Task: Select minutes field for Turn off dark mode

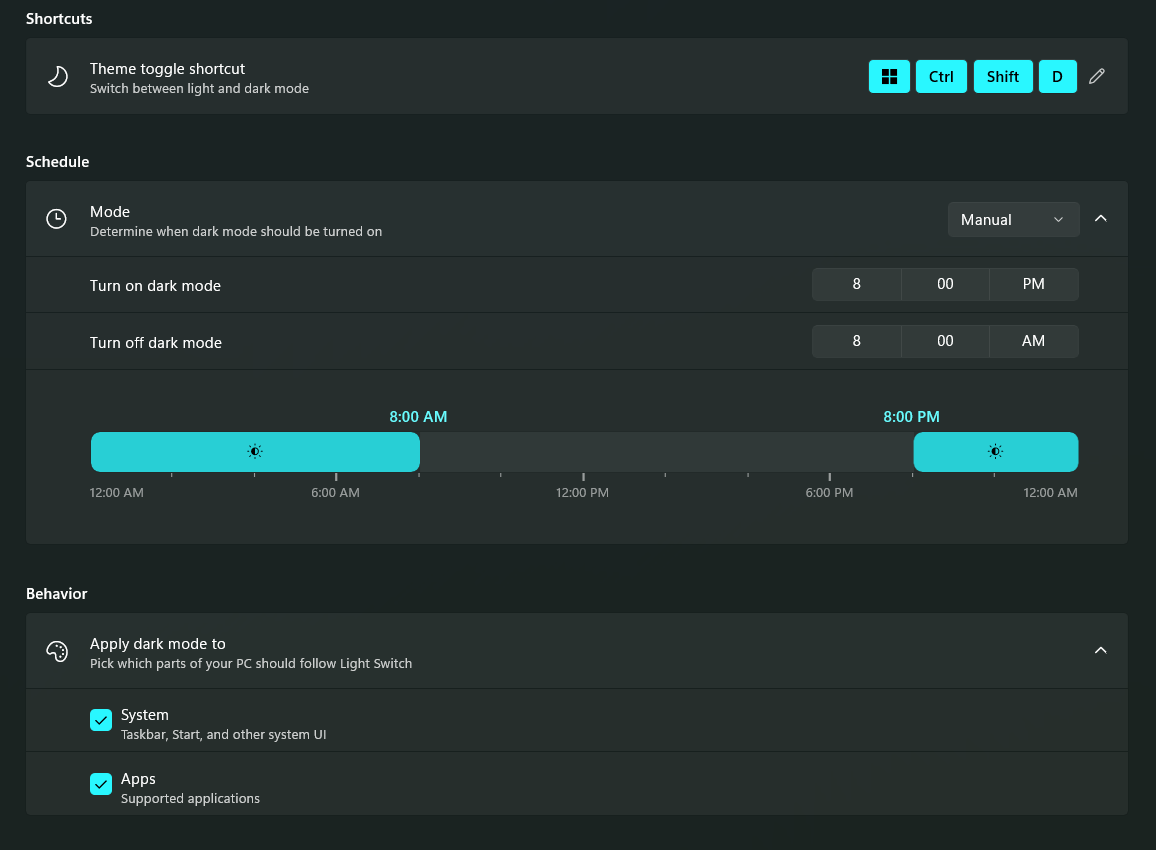Action: click(x=945, y=342)
